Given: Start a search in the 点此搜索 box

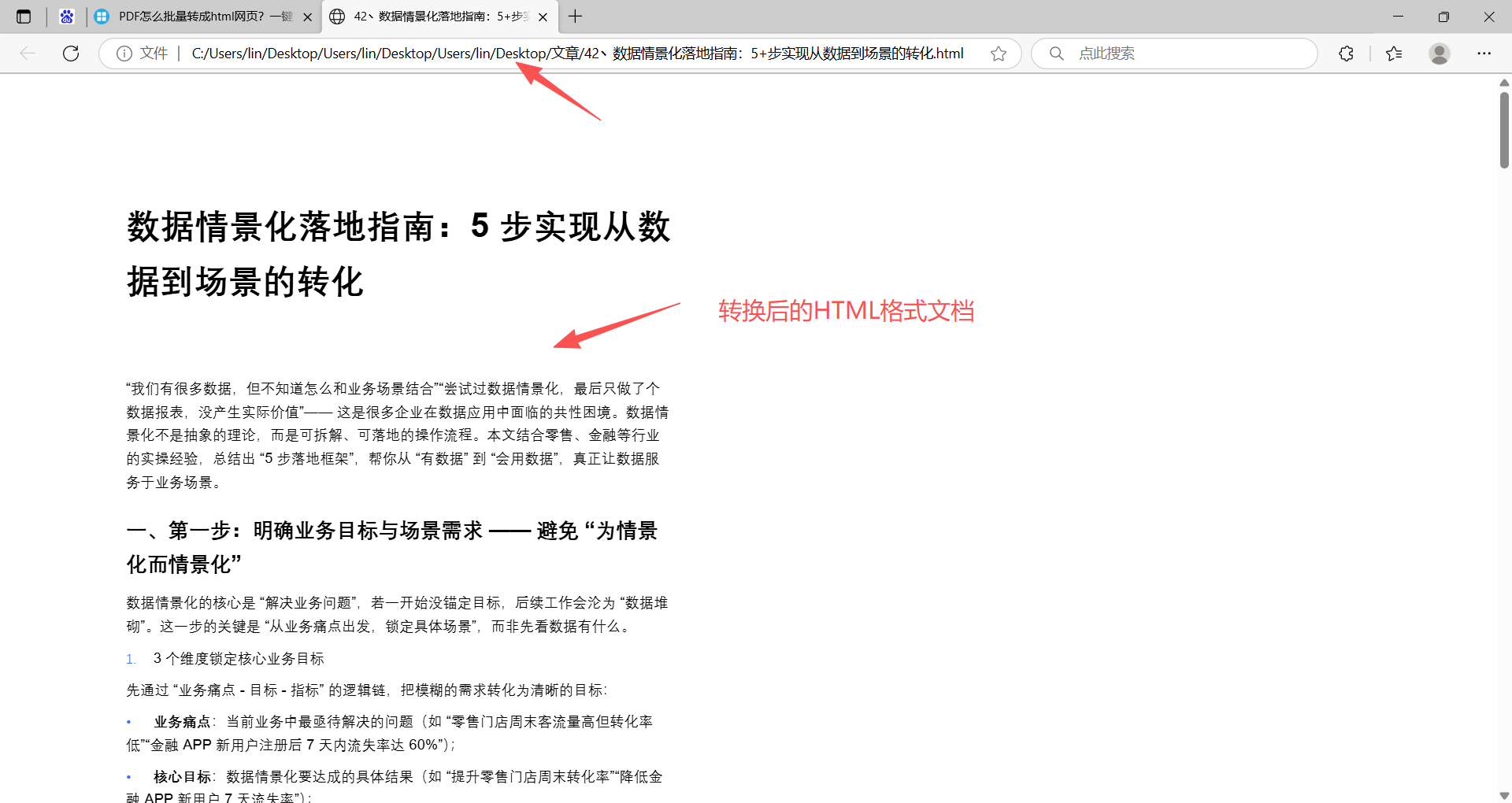Looking at the screenshot, I should [1173, 53].
